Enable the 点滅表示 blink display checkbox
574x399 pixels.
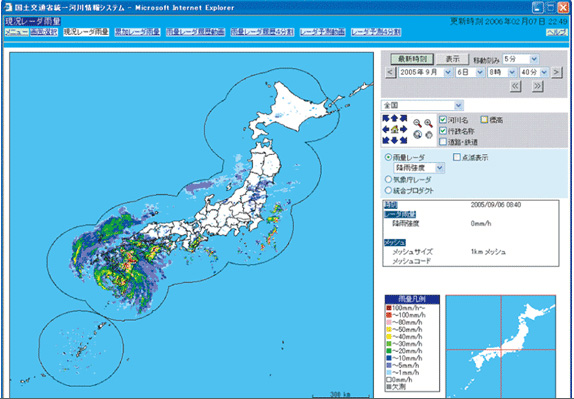click(x=457, y=157)
